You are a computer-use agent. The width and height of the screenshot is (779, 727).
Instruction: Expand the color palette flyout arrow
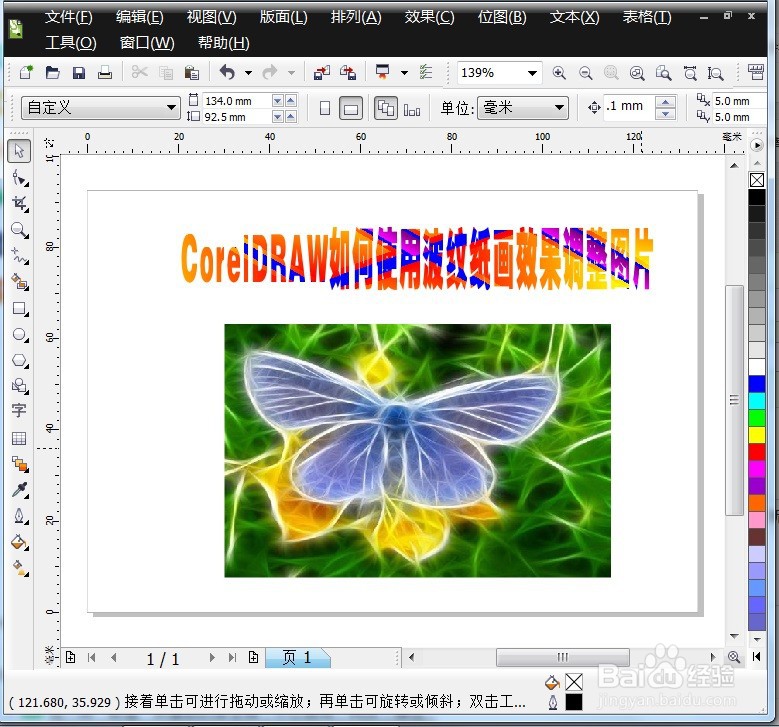(x=757, y=145)
